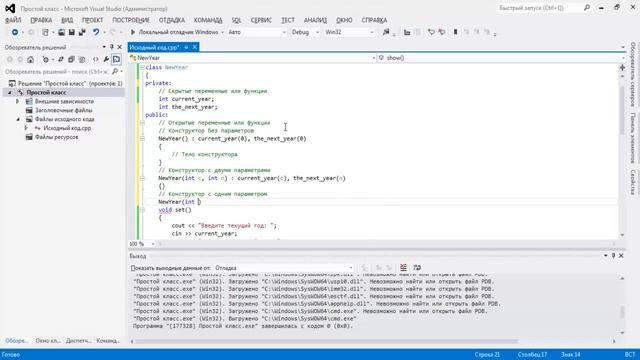Toggle the pin on the source code tab

(186, 47)
